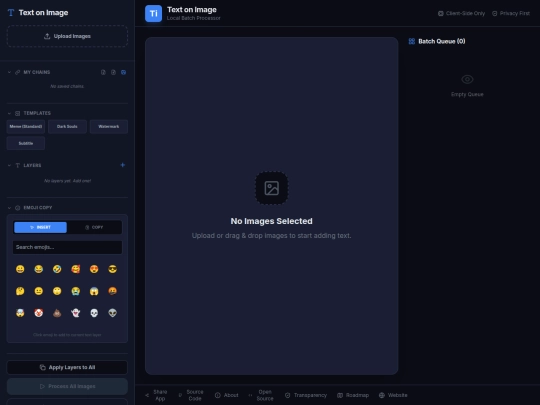
Task: Collapse the My Chains section chevron
Action: [x=9, y=72]
